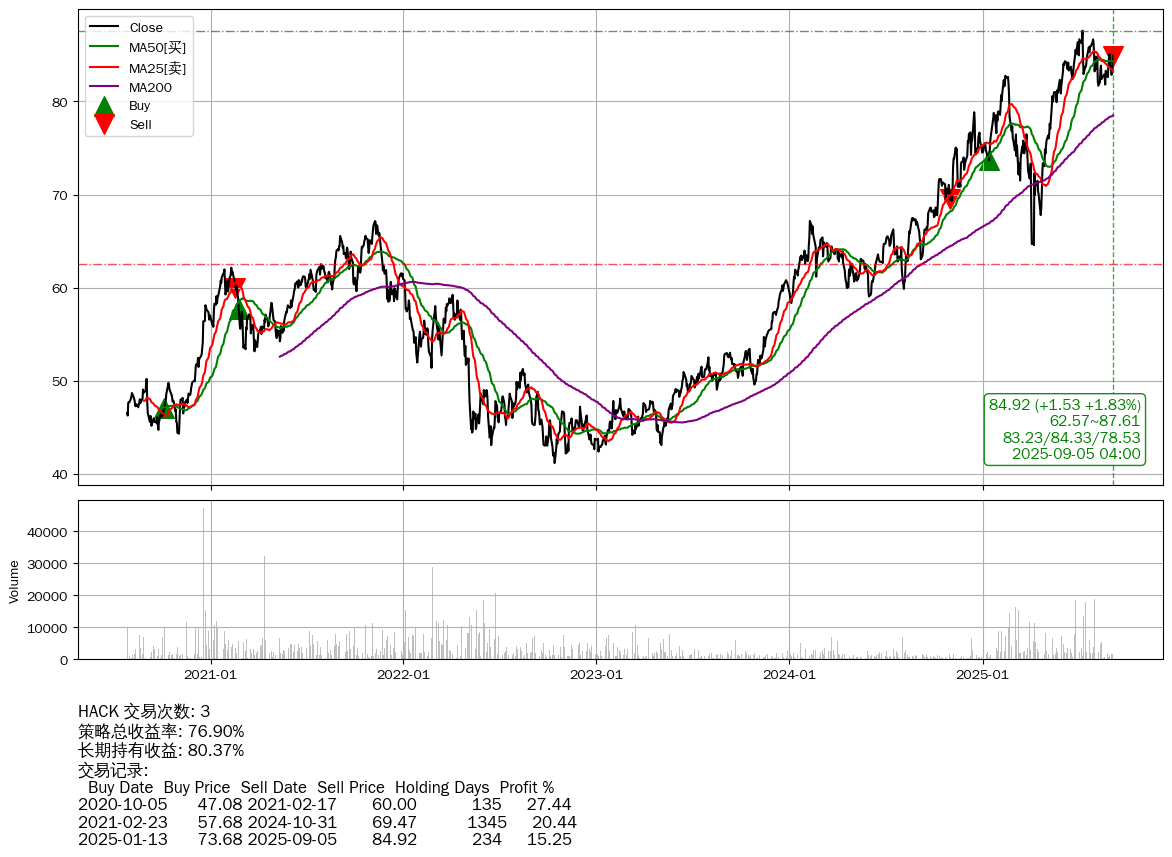The image size is (1172, 857).
Task: Click the purple MA200 line sample in legend
Action: click(104, 87)
